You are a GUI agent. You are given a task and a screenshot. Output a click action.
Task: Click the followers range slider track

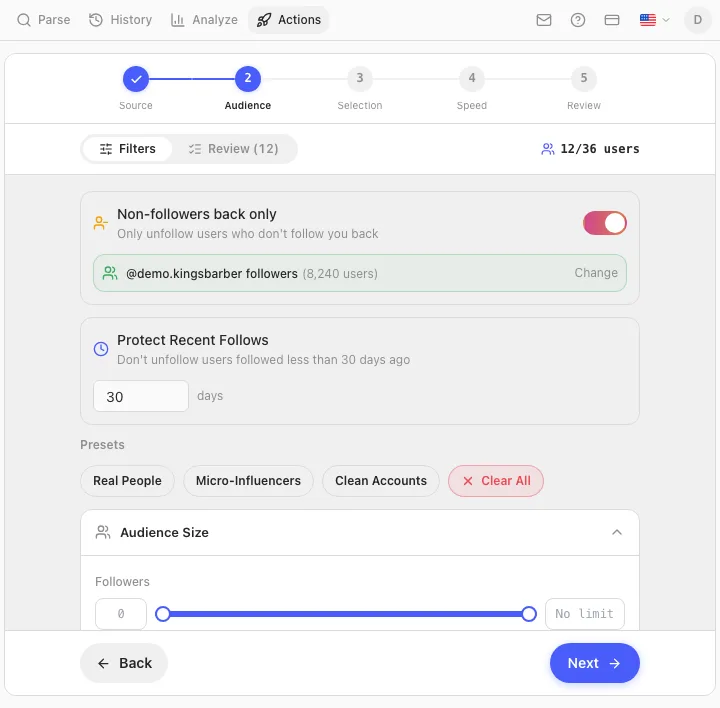point(346,614)
